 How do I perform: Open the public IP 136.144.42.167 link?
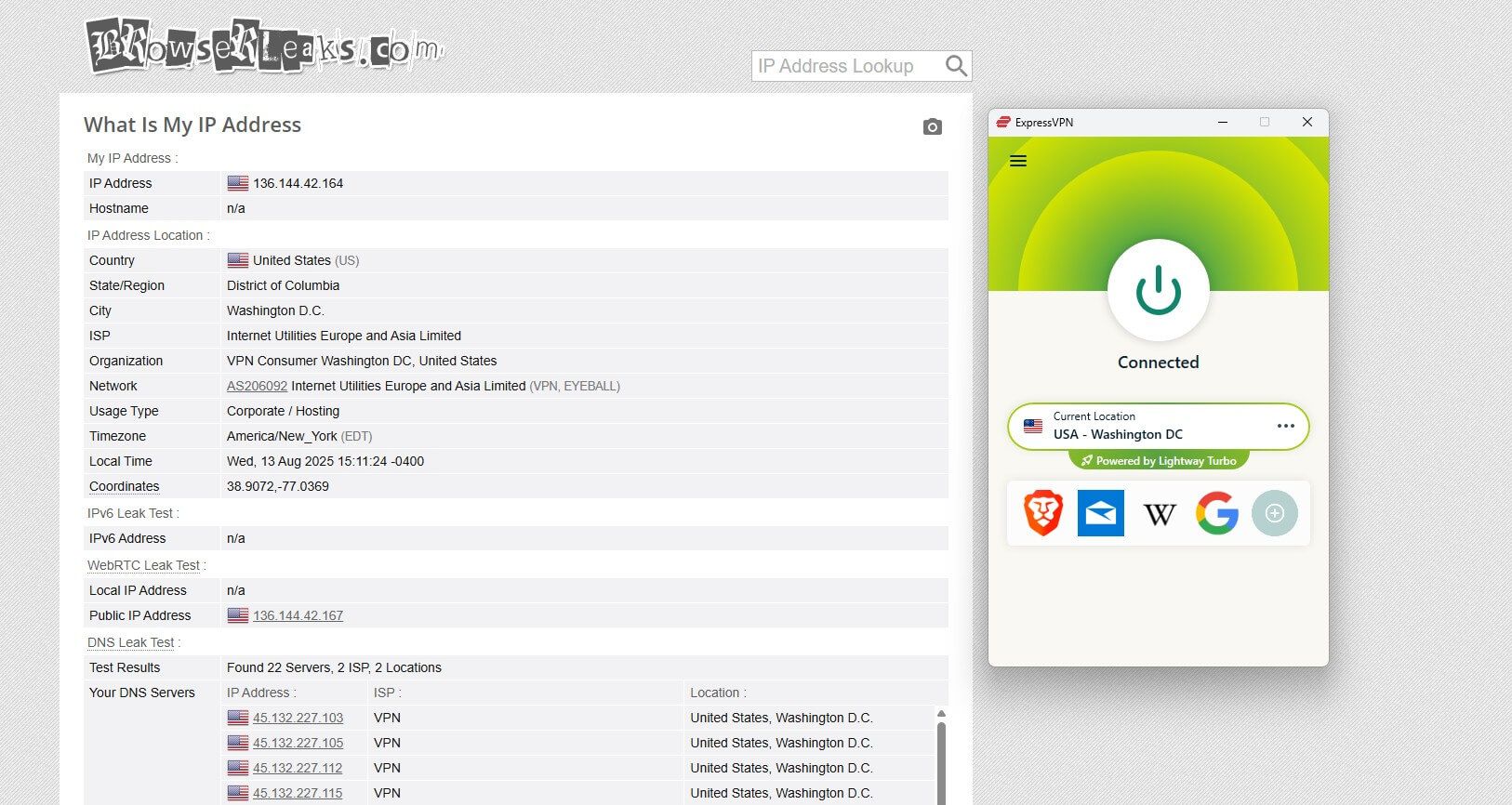tap(298, 615)
